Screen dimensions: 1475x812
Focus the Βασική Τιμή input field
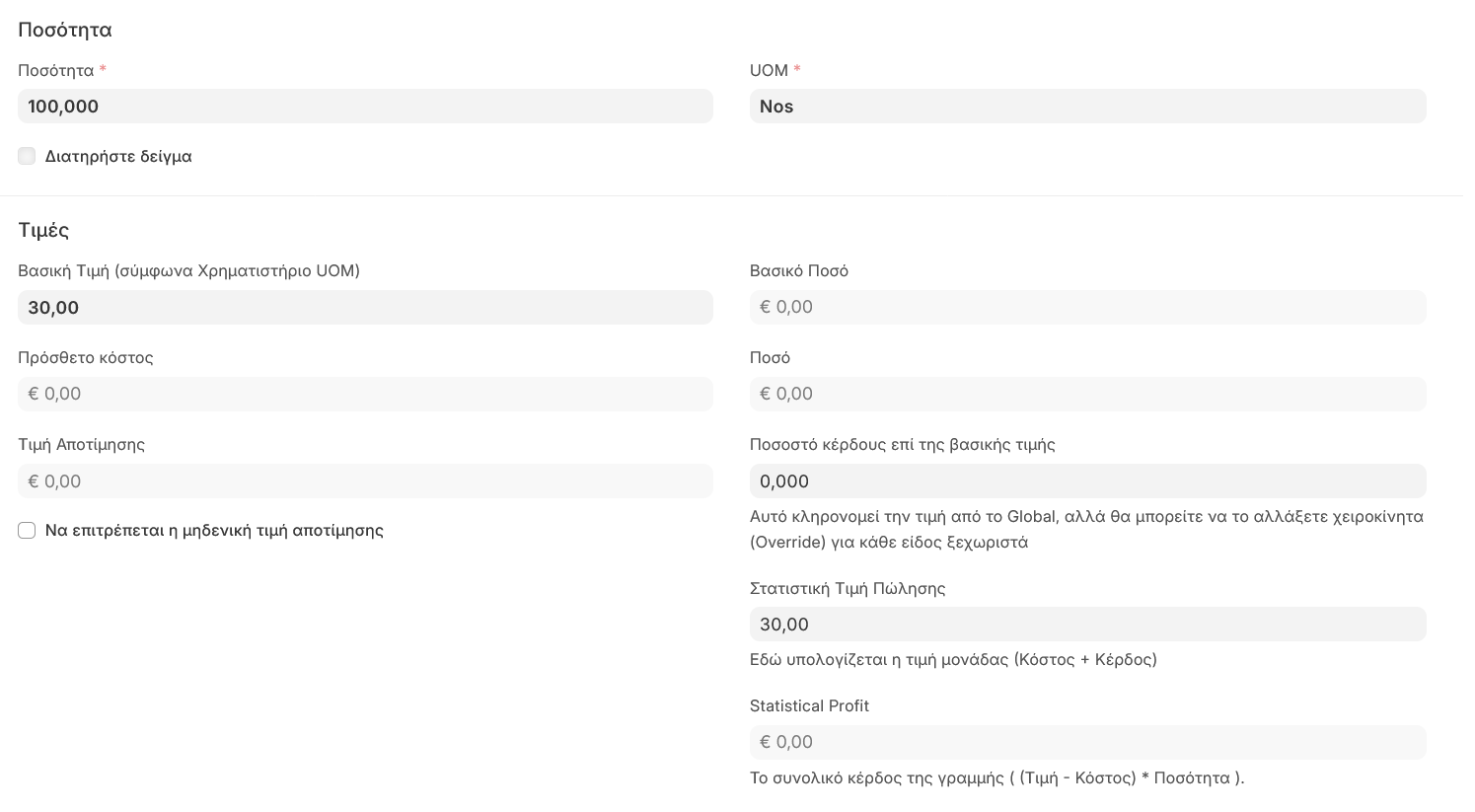point(365,308)
